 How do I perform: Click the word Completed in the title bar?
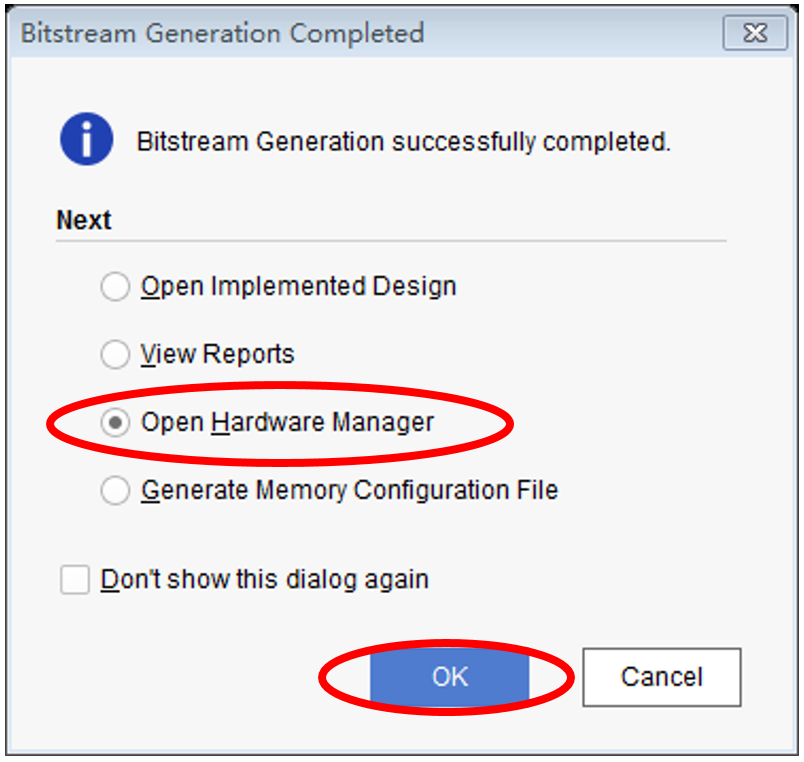356,33
